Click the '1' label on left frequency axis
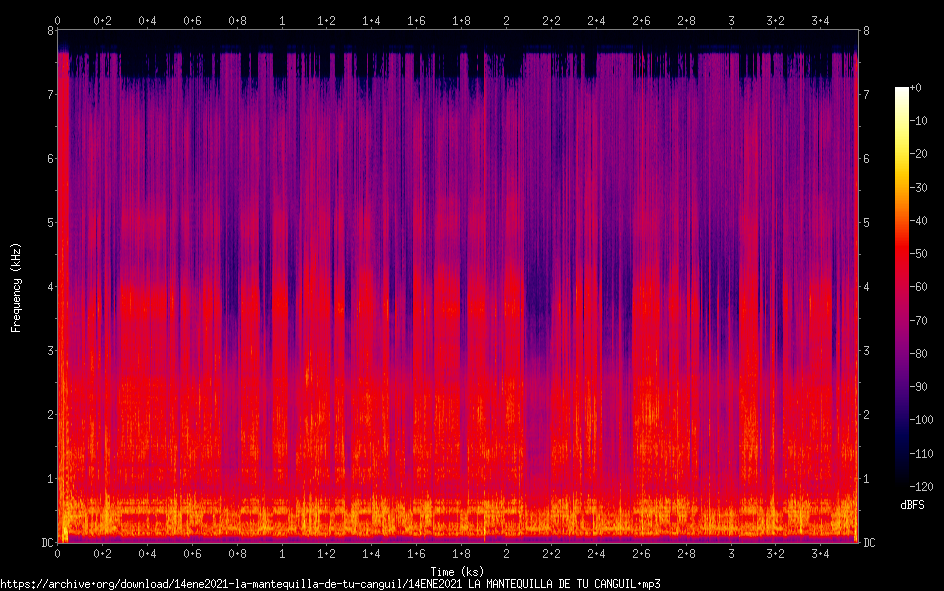This screenshot has width=944, height=591. click(x=51, y=478)
